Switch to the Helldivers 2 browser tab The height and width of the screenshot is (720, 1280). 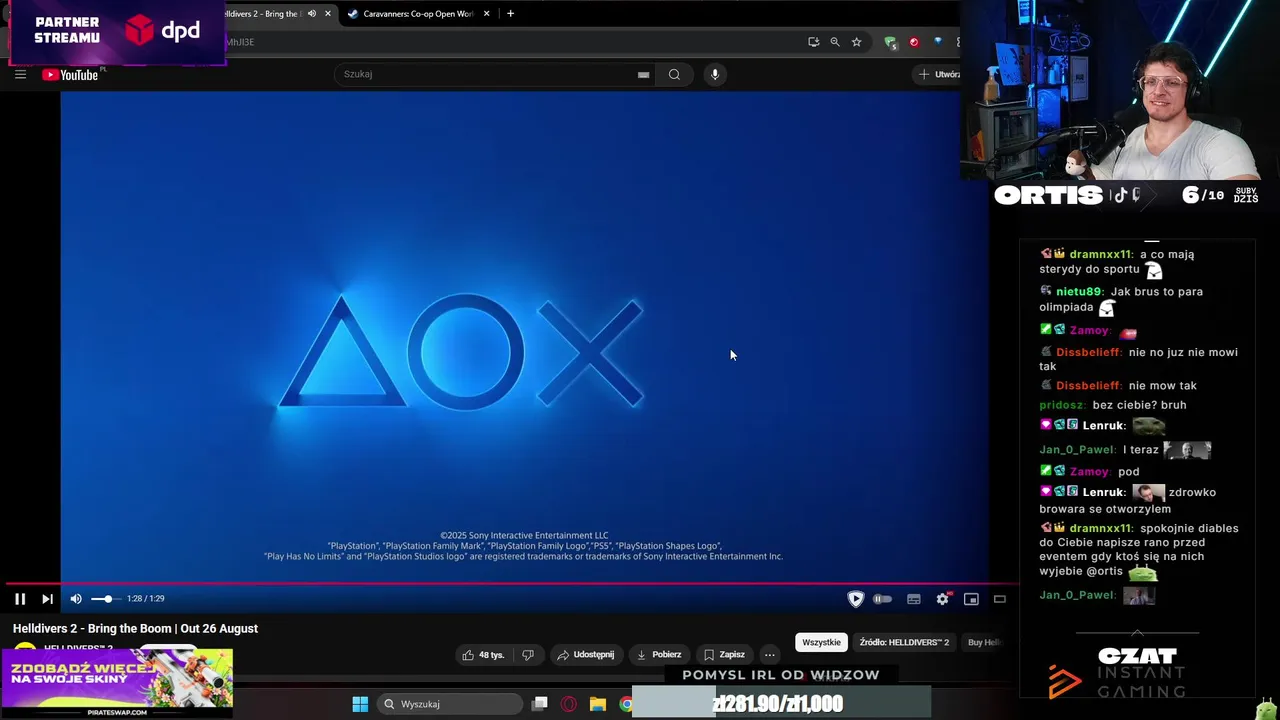coord(262,14)
